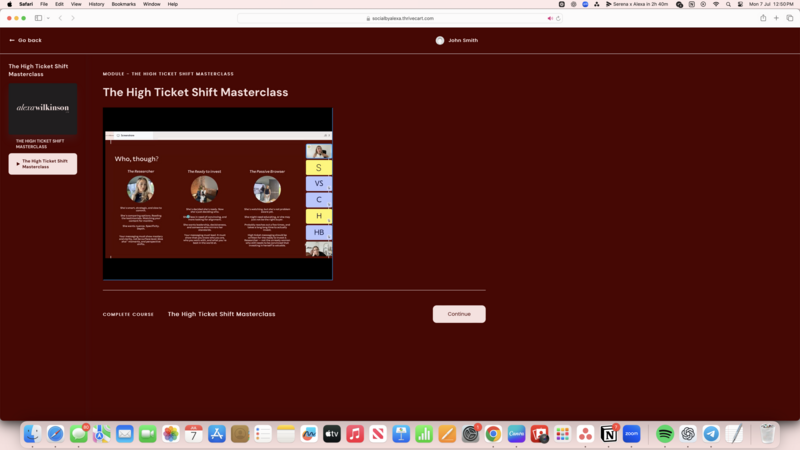800x450 pixels.
Task: Open Music from the dock
Action: (355, 434)
